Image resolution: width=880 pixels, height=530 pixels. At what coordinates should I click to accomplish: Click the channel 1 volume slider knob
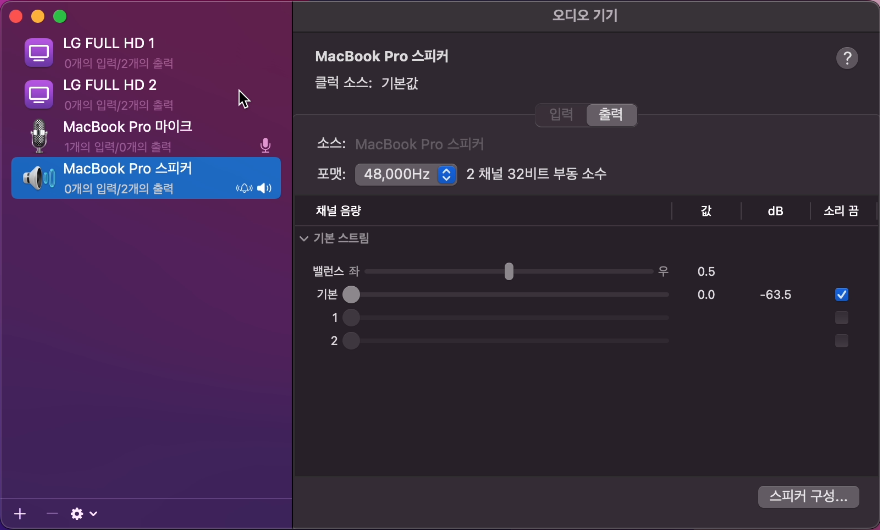point(351,318)
